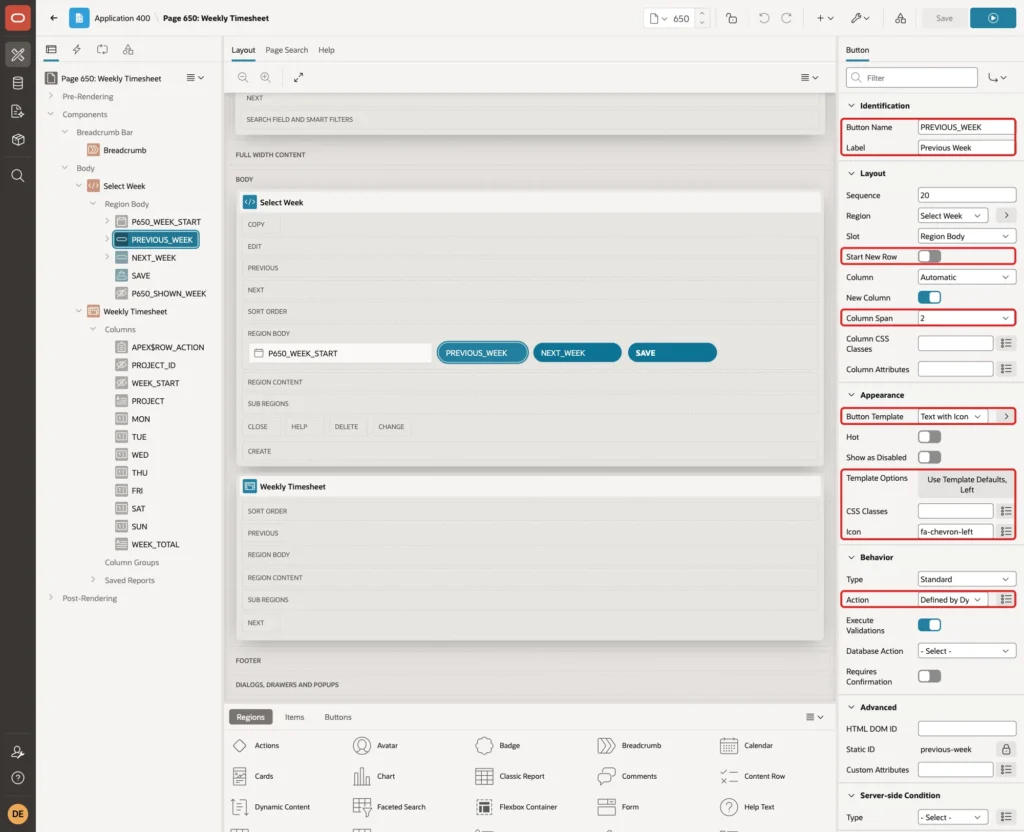The width and height of the screenshot is (1024, 832).
Task: Click the Save button in top toolbar
Action: pos(944,18)
